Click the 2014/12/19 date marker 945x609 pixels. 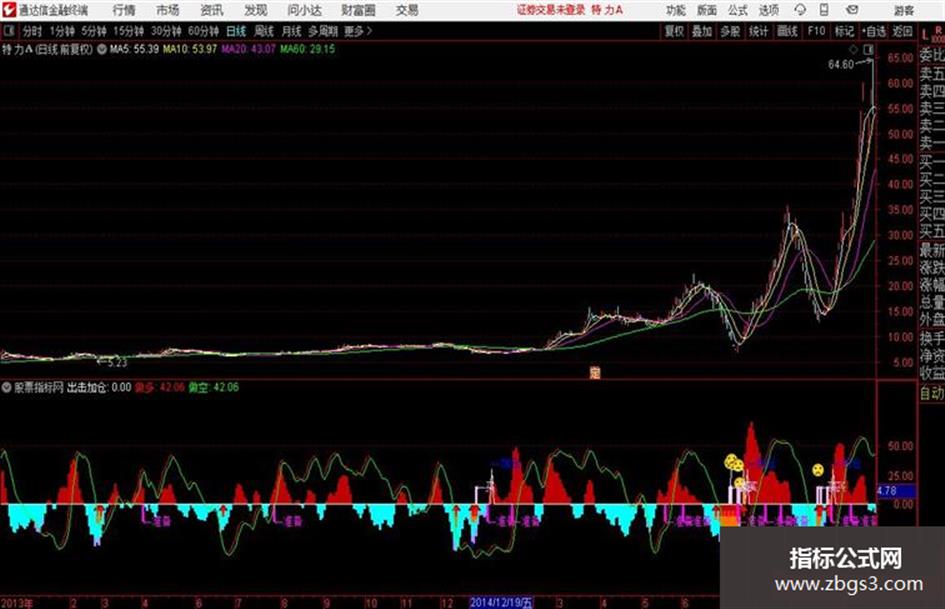click(x=501, y=602)
